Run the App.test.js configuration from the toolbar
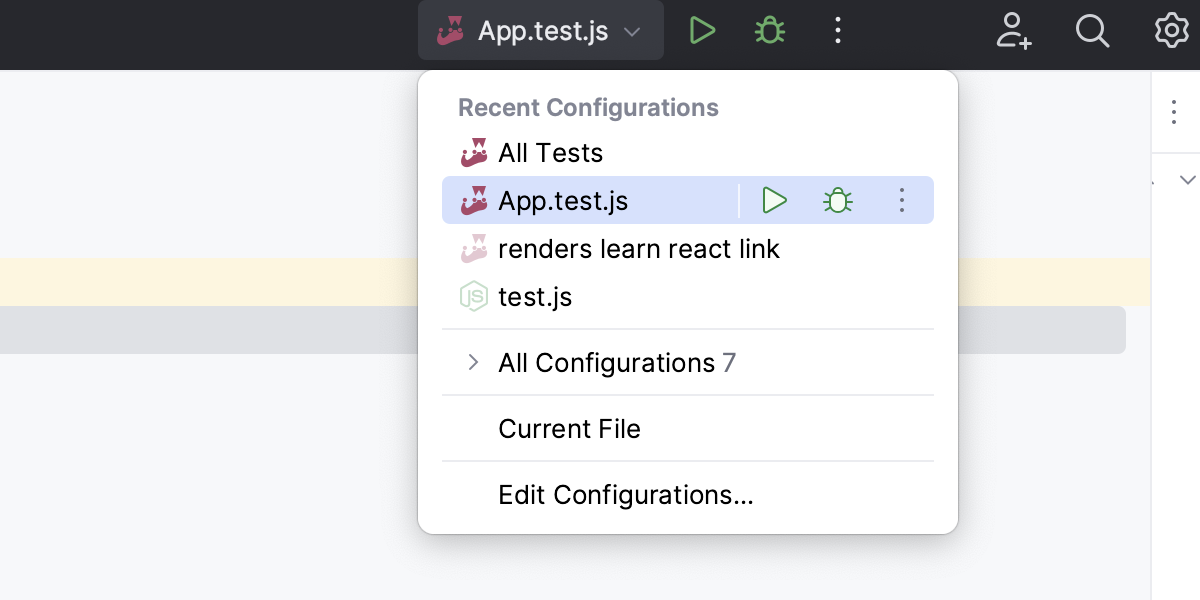 pyautogui.click(x=702, y=30)
